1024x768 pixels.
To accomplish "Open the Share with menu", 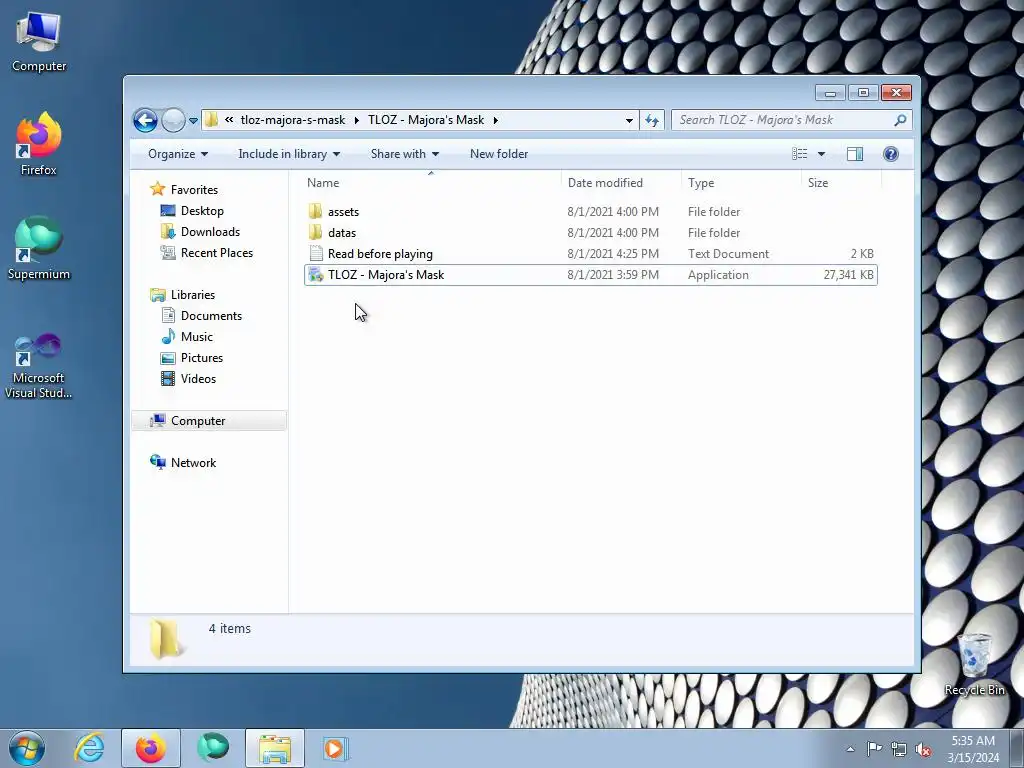I will pyautogui.click(x=404, y=154).
